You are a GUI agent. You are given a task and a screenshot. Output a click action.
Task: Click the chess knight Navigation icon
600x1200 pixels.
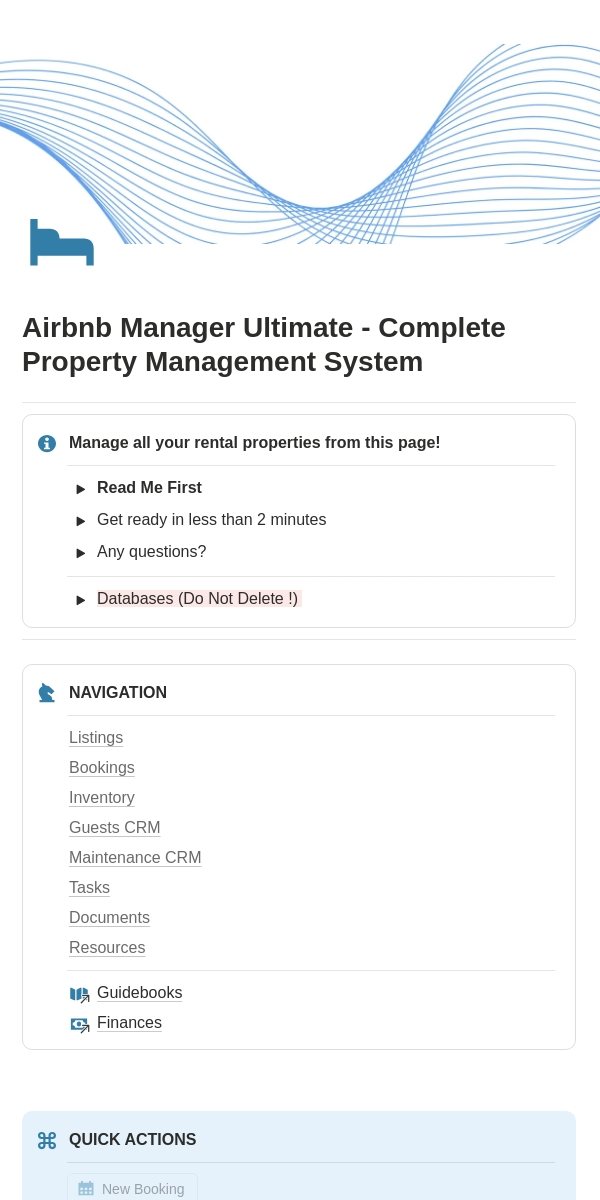click(x=47, y=693)
